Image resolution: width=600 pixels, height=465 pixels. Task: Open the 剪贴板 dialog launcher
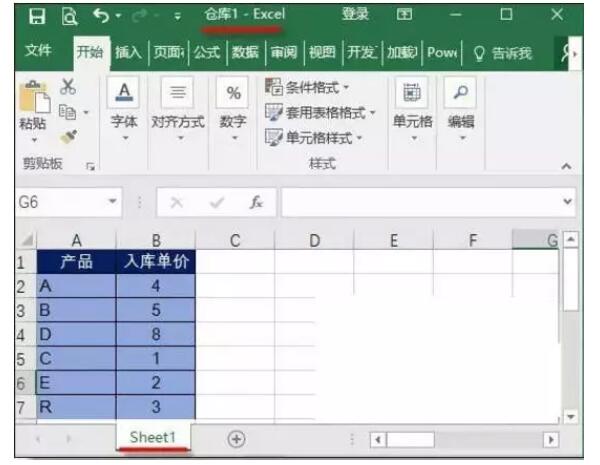click(90, 166)
